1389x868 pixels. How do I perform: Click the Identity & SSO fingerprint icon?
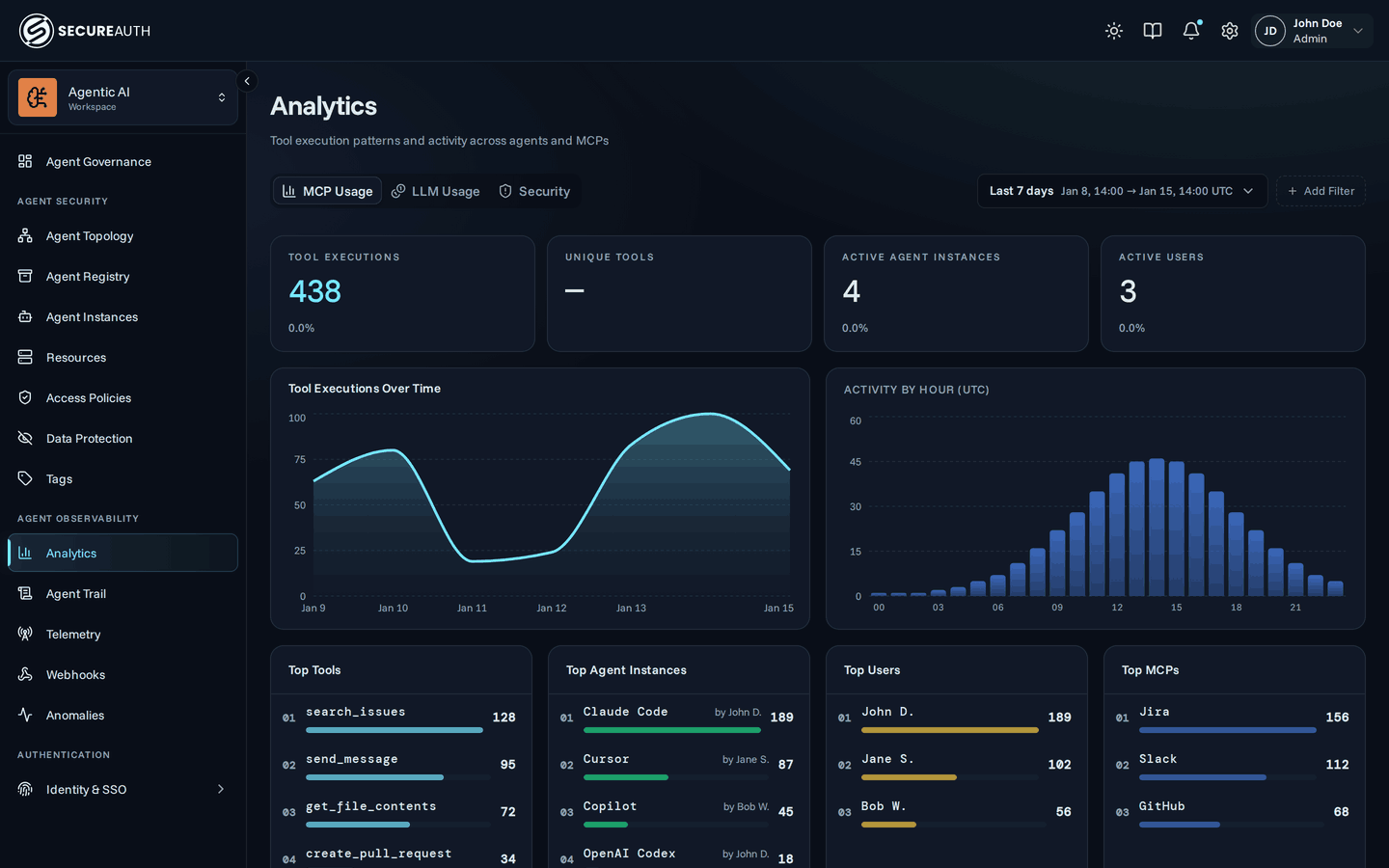pyautogui.click(x=25, y=789)
